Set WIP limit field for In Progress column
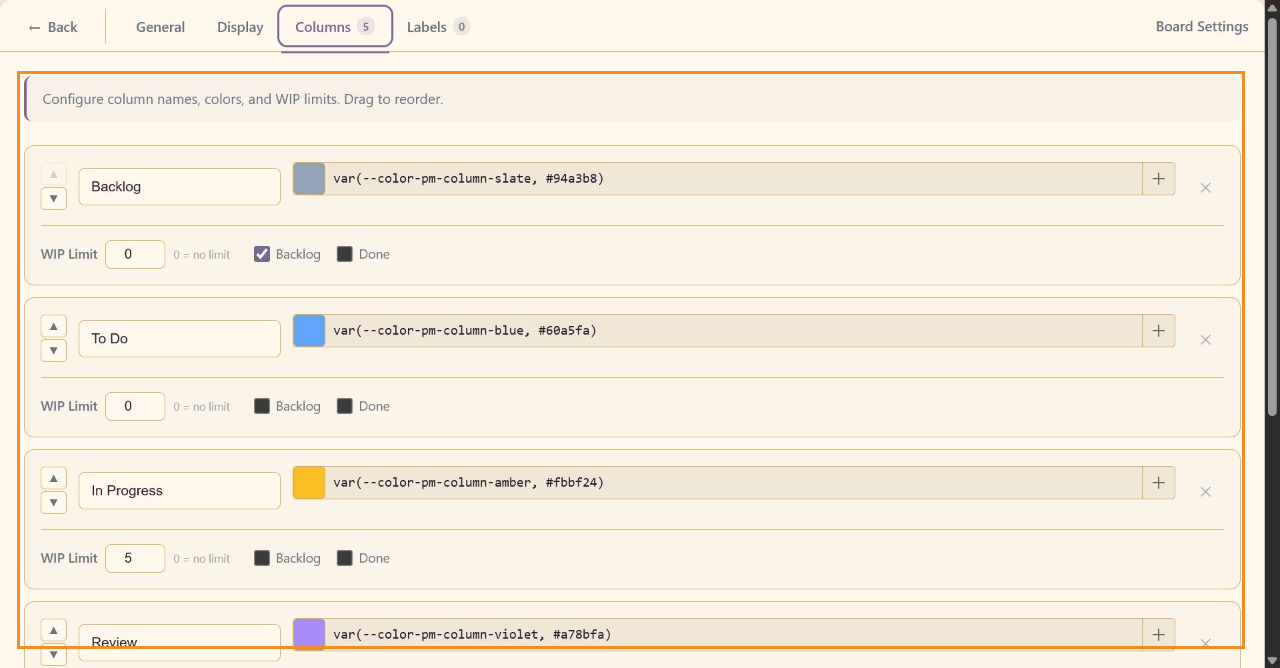Image resolution: width=1280 pixels, height=668 pixels. (135, 558)
